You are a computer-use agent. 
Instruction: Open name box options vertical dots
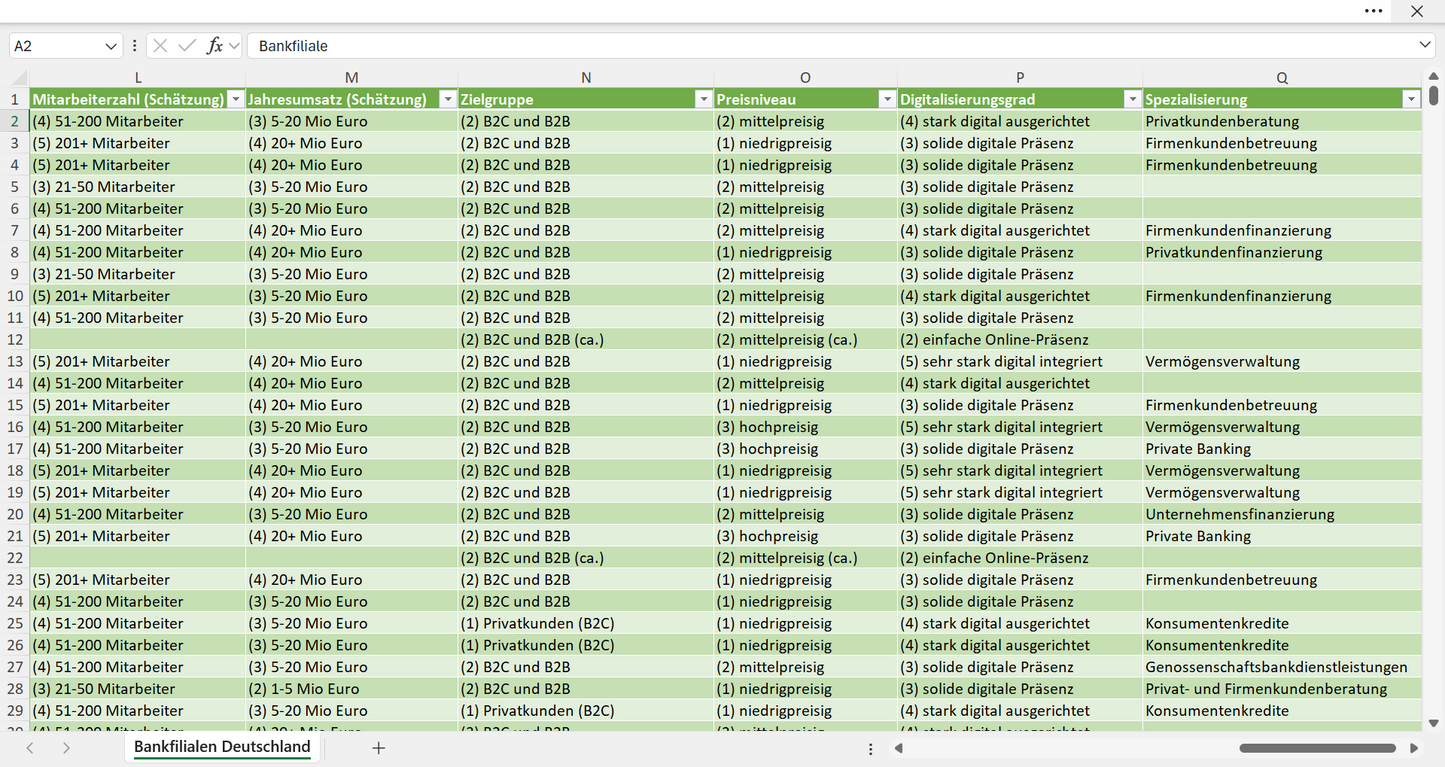coord(134,46)
